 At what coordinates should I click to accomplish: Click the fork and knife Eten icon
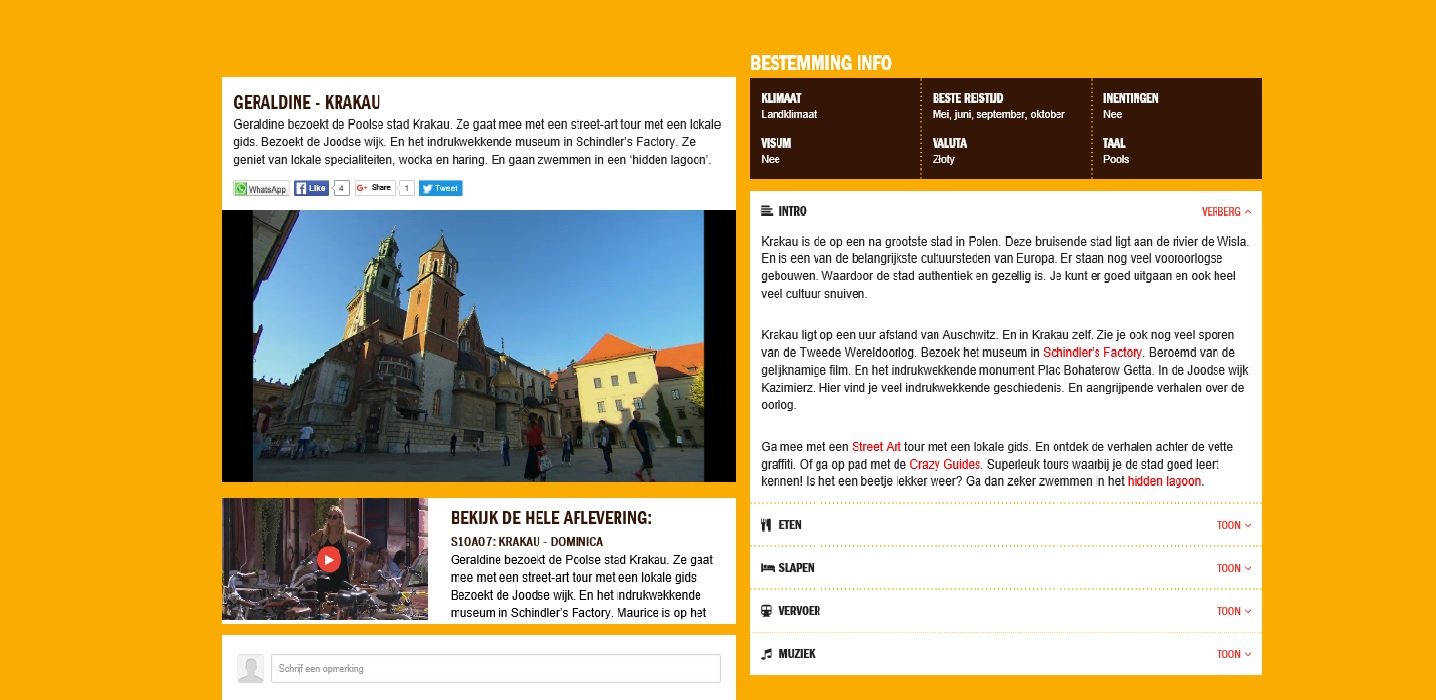766,525
